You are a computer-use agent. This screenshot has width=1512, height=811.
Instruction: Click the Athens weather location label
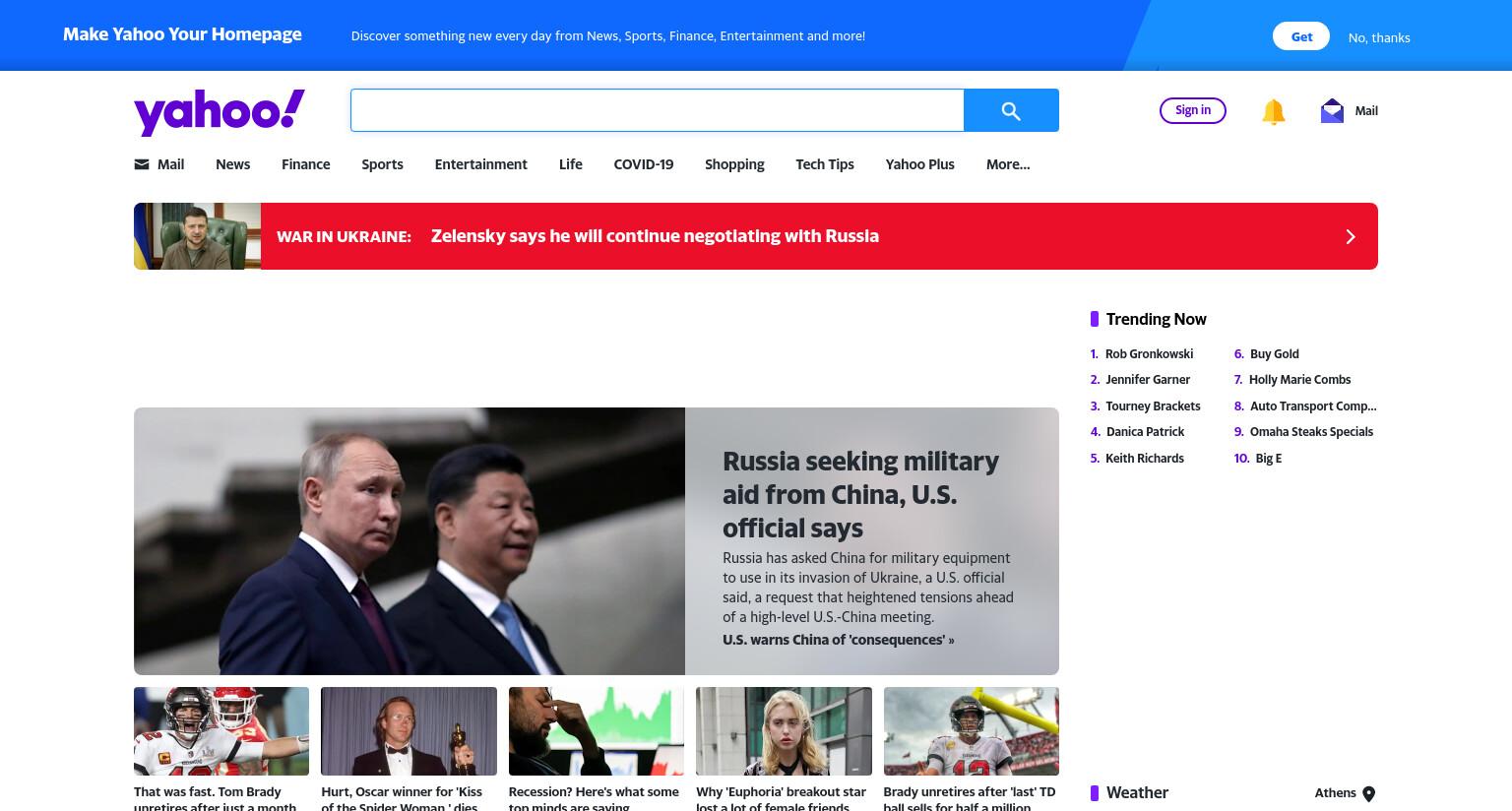tap(1335, 793)
